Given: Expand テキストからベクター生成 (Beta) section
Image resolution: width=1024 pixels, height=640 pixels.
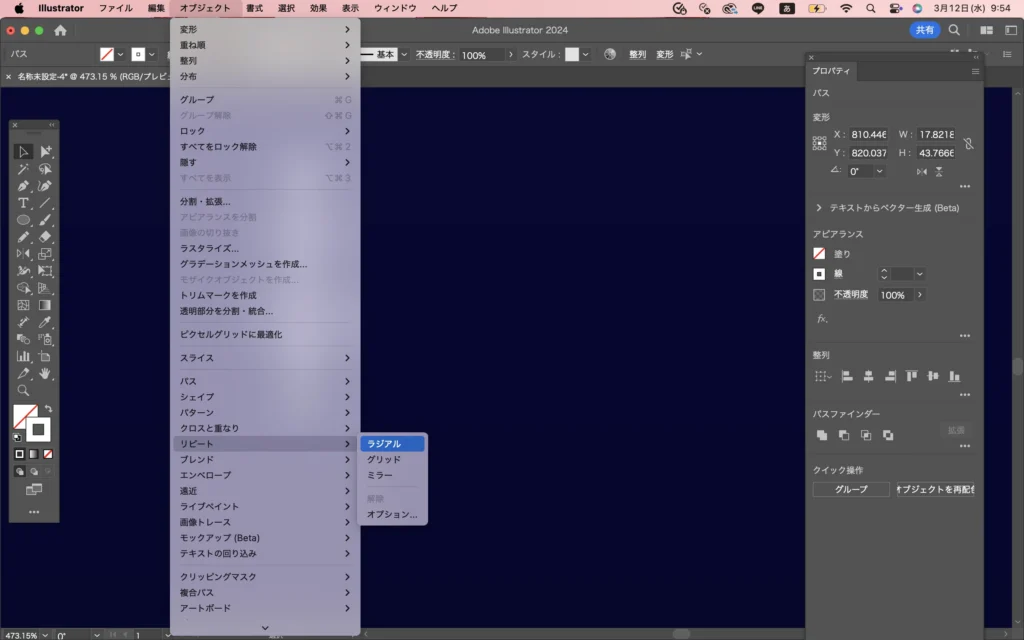Looking at the screenshot, I should (820, 208).
